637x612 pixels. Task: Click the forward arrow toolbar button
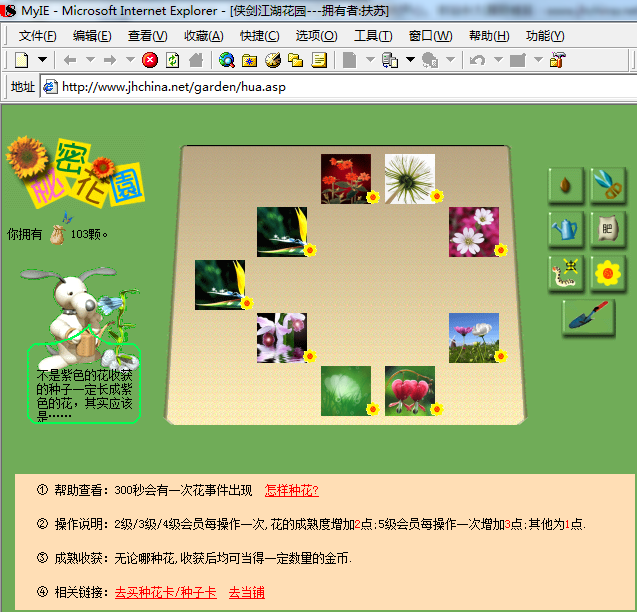tap(110, 60)
